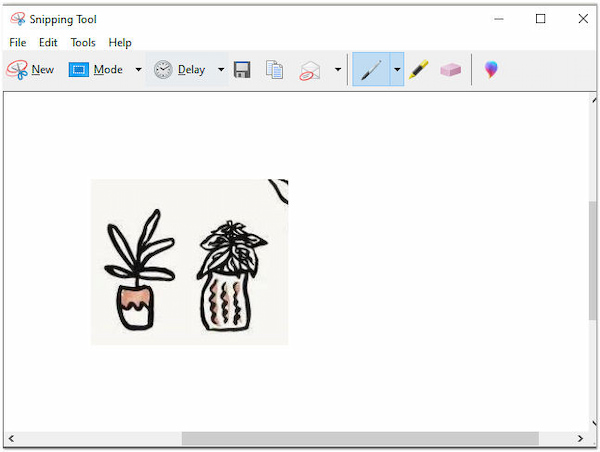
Task: Open the Tools menu
Action: 83,42
